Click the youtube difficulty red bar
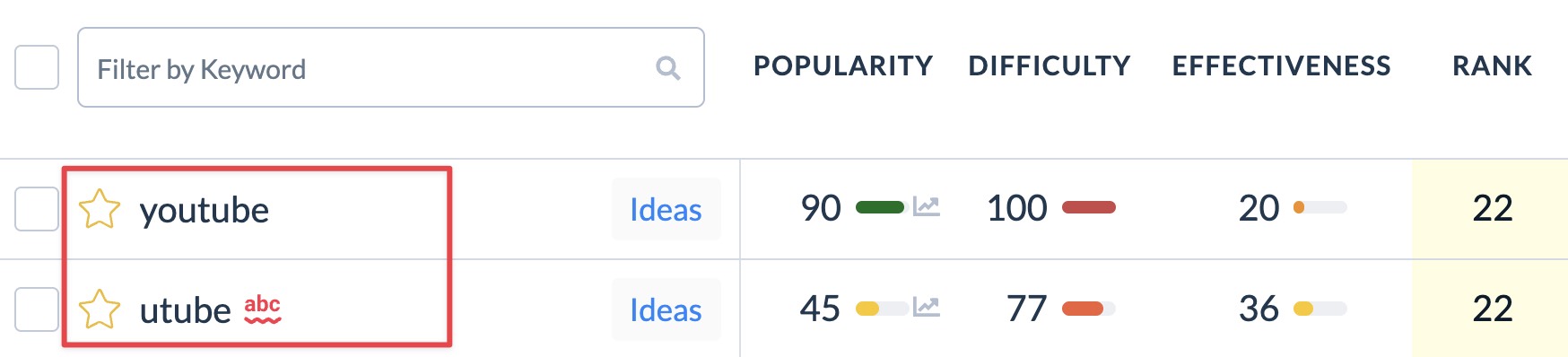The image size is (1568, 357). pyautogui.click(x=1089, y=207)
